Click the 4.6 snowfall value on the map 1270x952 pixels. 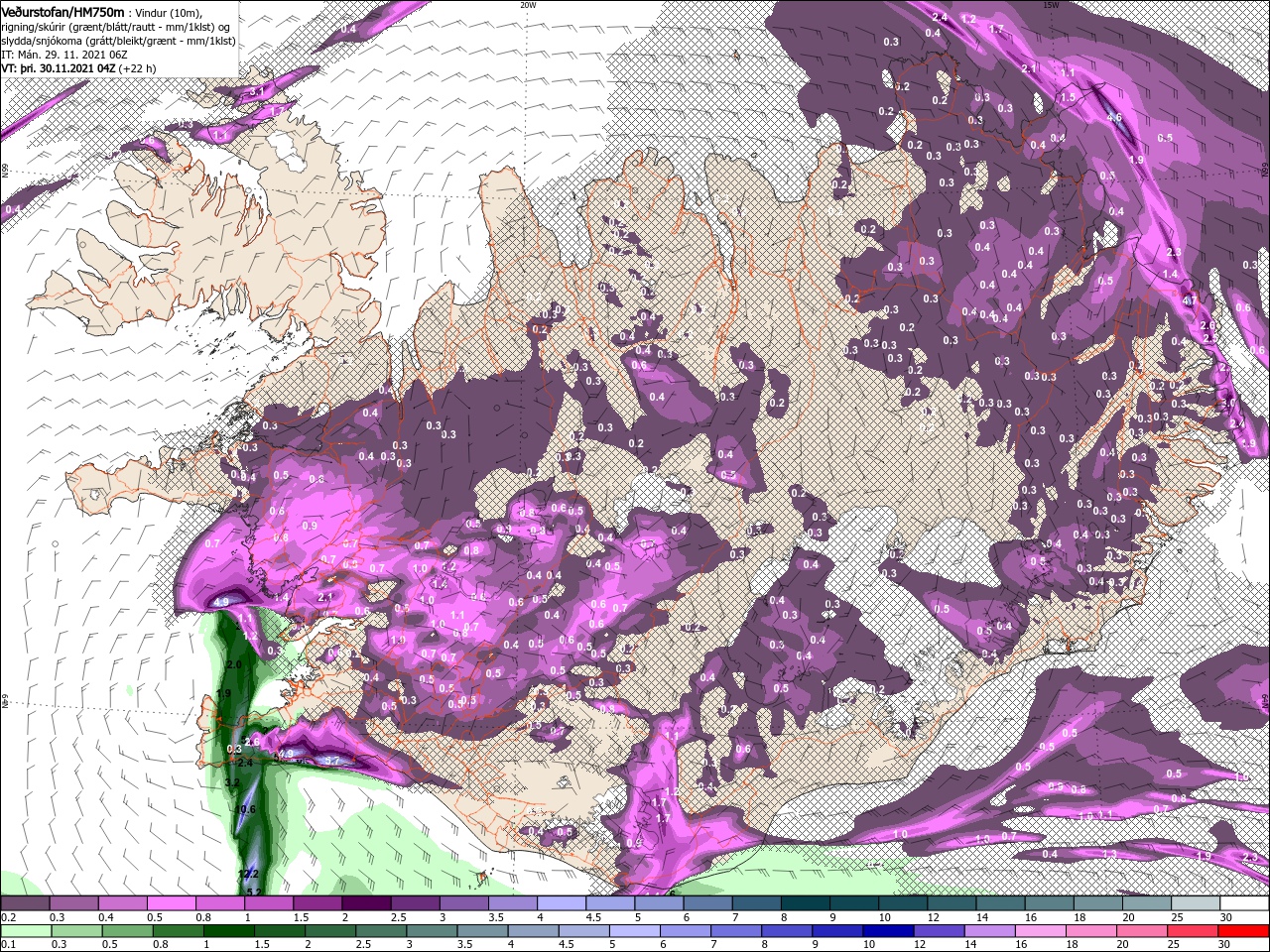(x=1114, y=118)
